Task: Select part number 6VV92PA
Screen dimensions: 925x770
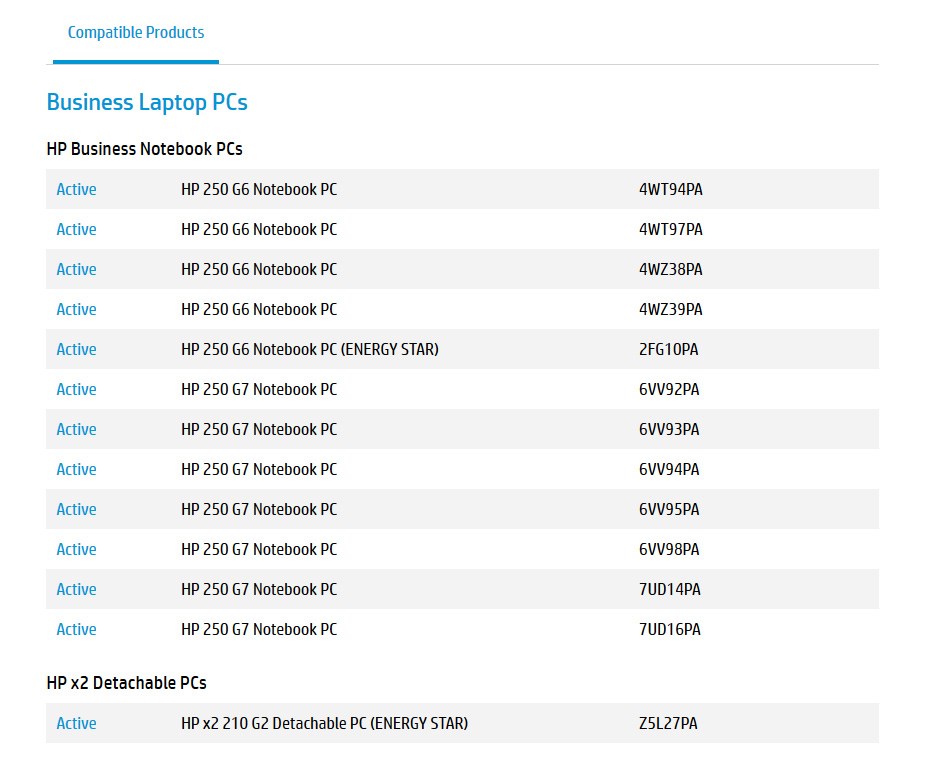Action: pyautogui.click(x=669, y=389)
